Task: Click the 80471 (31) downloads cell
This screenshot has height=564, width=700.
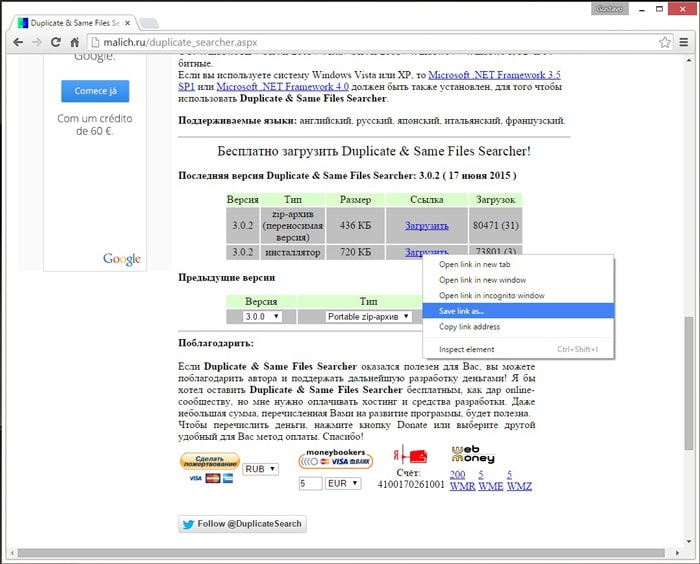Action: (496, 226)
